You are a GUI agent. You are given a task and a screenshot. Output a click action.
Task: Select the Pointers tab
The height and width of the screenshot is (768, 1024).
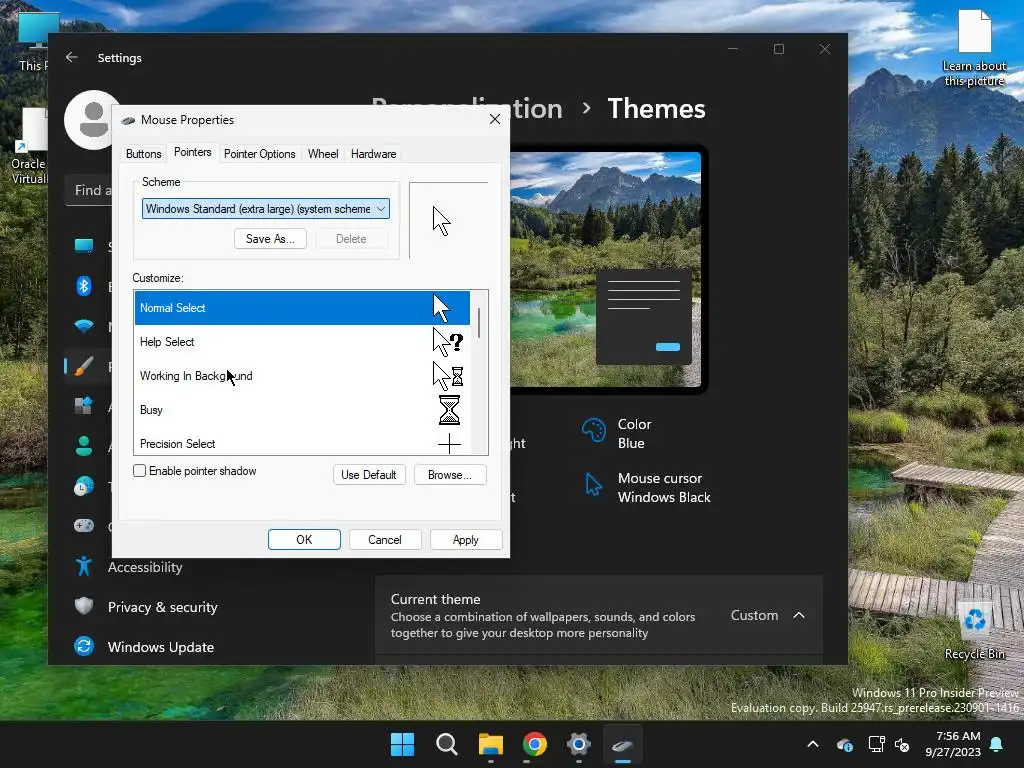[193, 152]
